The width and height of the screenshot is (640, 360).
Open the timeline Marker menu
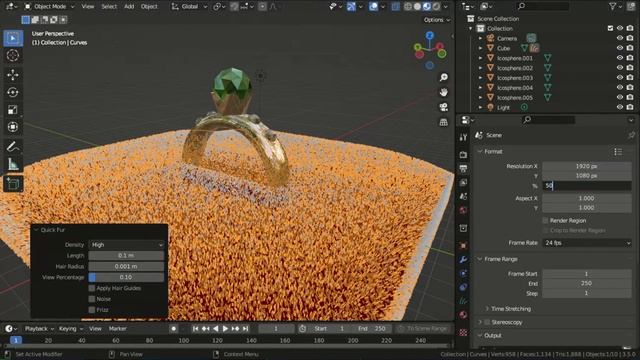tap(118, 329)
